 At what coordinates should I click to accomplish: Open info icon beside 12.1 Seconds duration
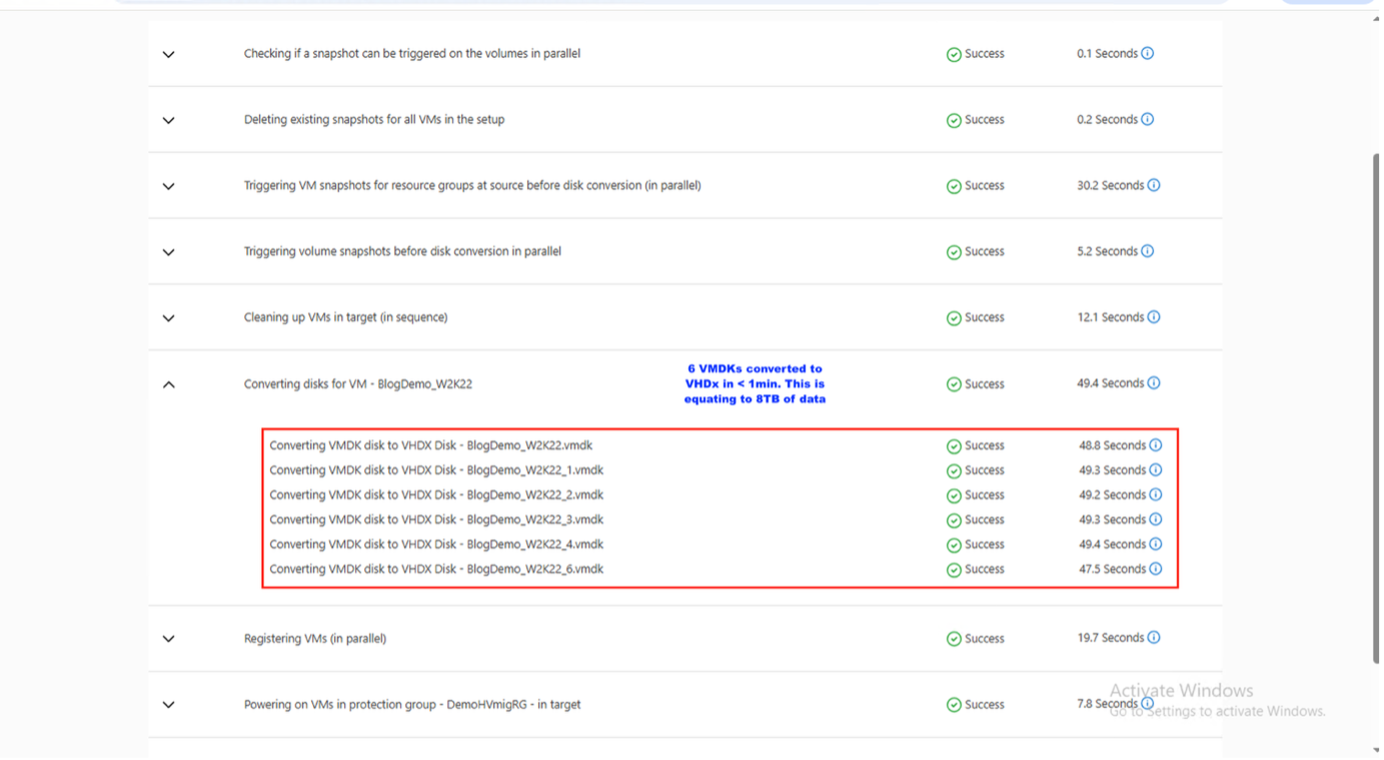(1154, 317)
